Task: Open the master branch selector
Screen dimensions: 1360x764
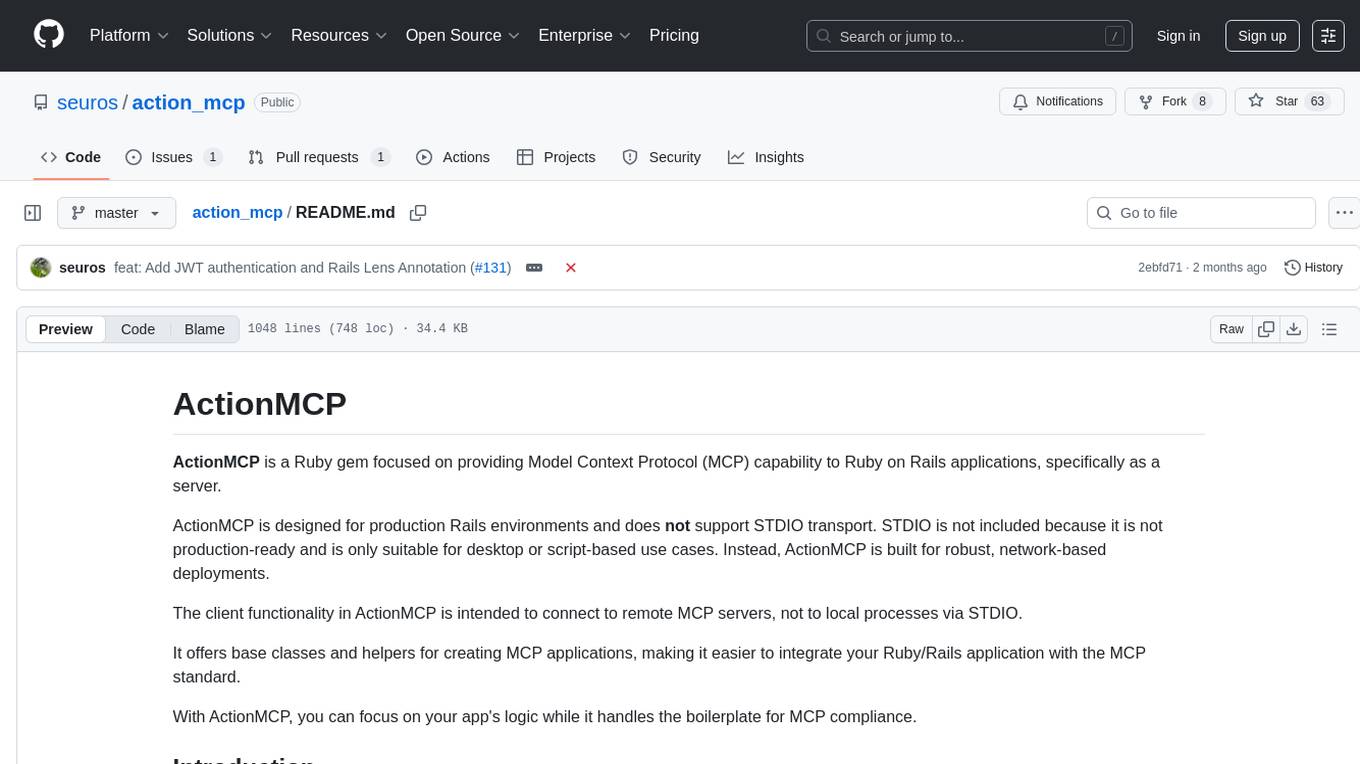Action: pos(116,213)
